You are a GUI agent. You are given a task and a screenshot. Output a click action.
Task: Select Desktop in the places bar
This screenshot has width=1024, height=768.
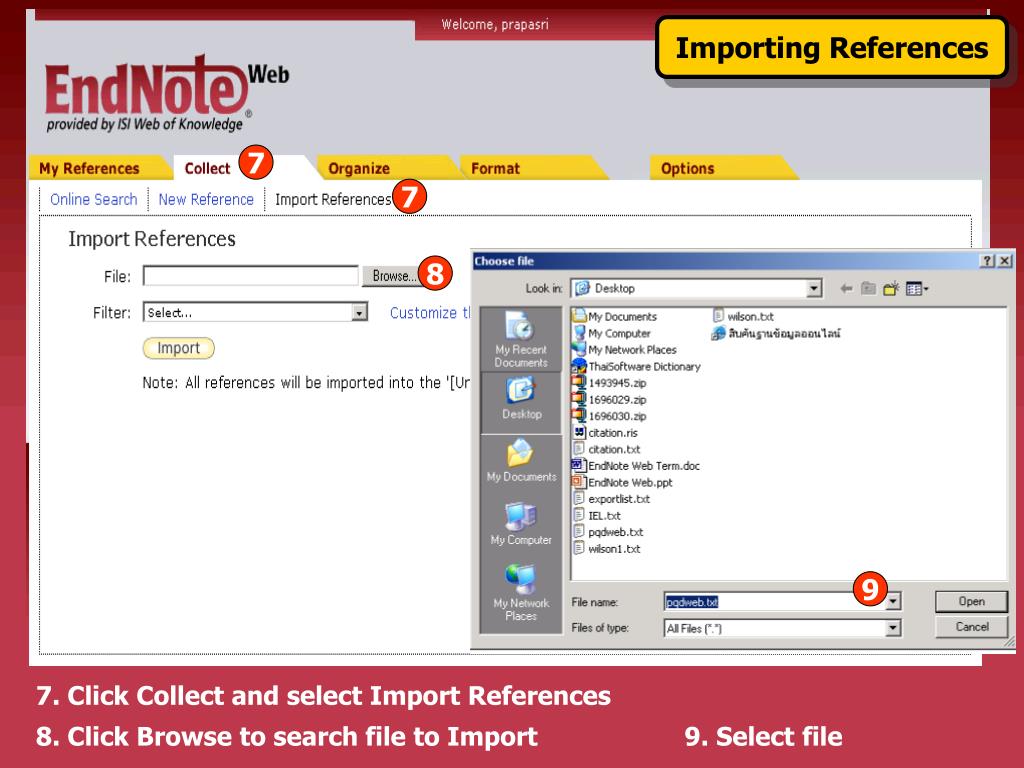[521, 400]
